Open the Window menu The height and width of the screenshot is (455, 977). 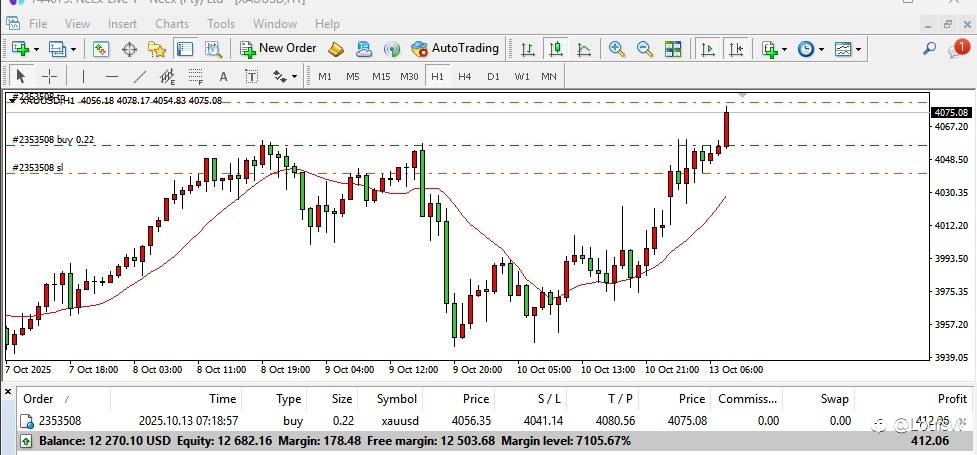(275, 24)
